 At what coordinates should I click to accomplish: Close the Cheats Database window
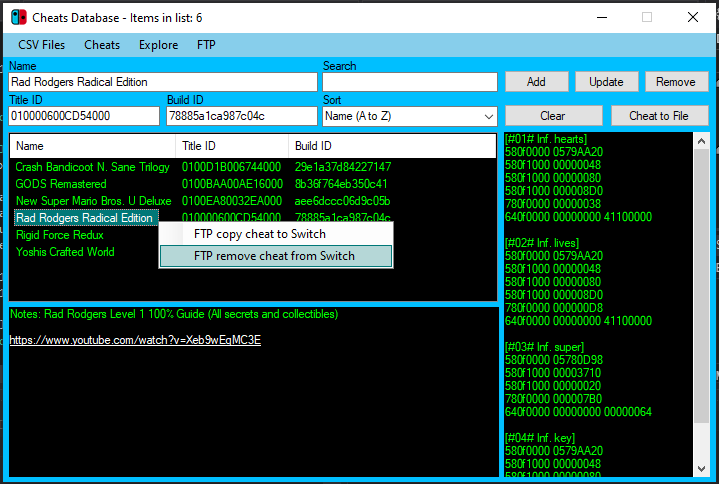pos(693,17)
